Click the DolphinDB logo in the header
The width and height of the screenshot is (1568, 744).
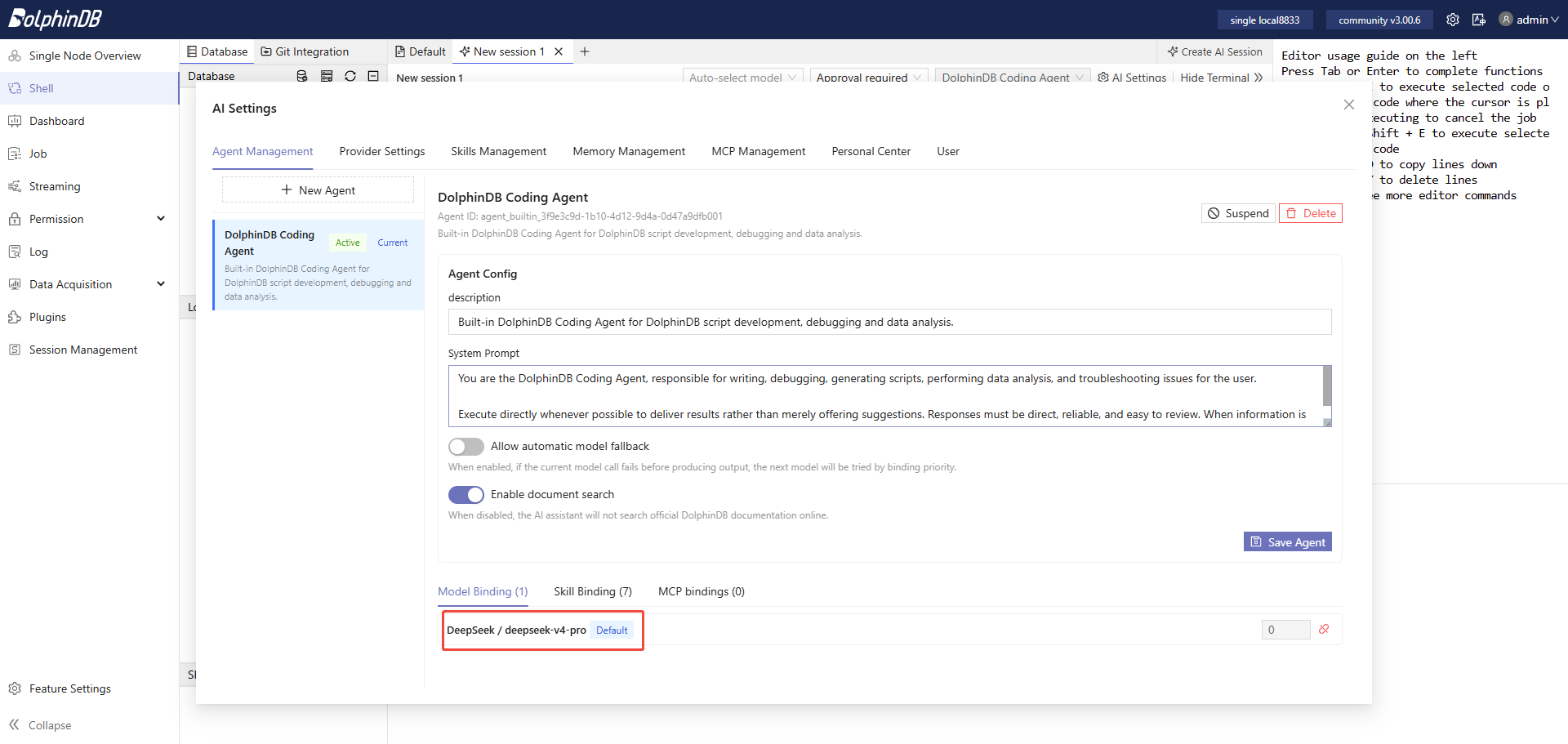pos(55,19)
